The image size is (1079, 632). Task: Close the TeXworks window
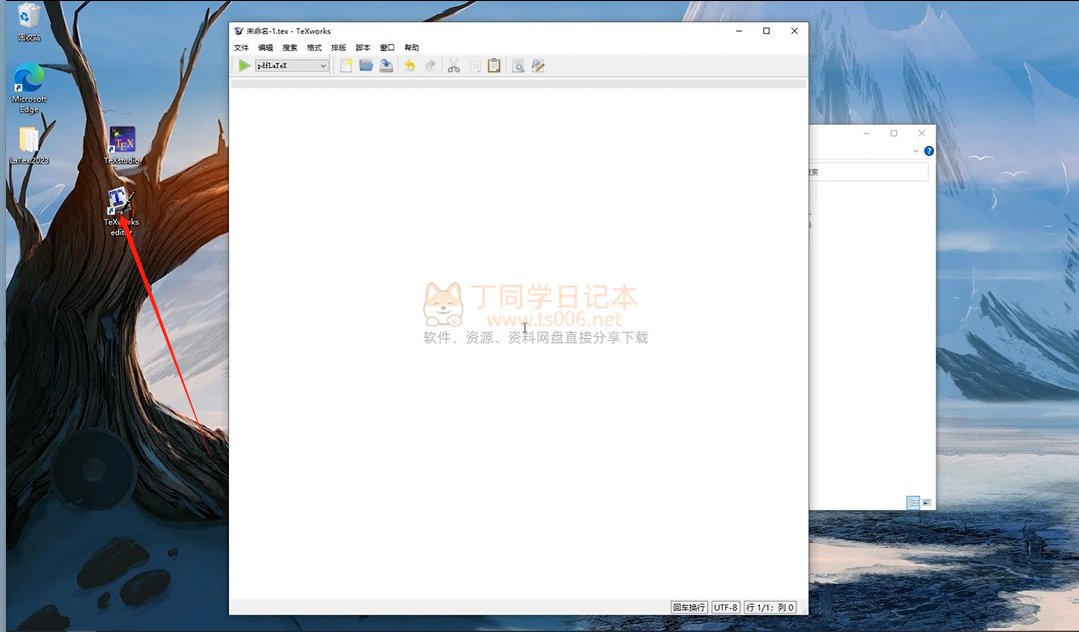[794, 31]
